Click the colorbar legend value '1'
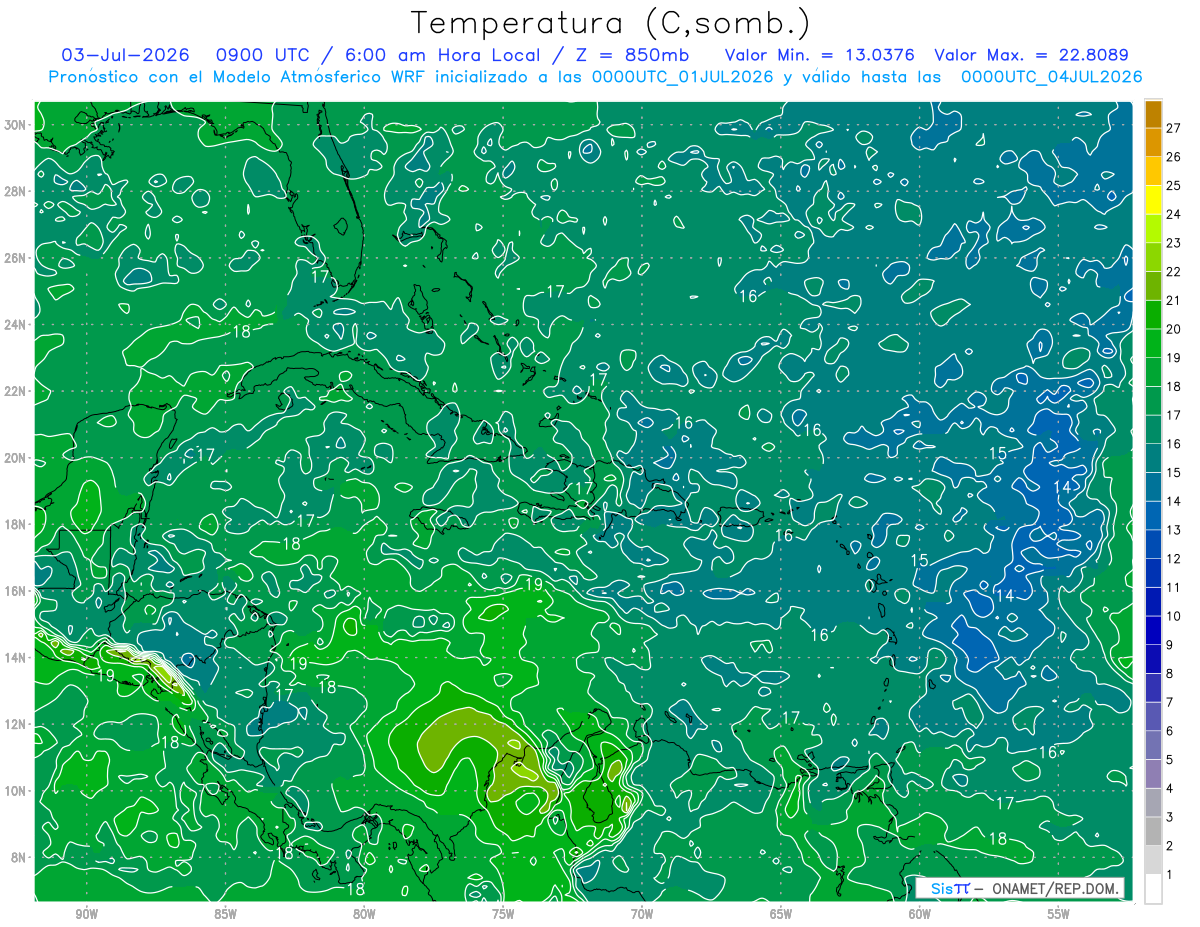The image size is (1200, 927). coord(1170,875)
